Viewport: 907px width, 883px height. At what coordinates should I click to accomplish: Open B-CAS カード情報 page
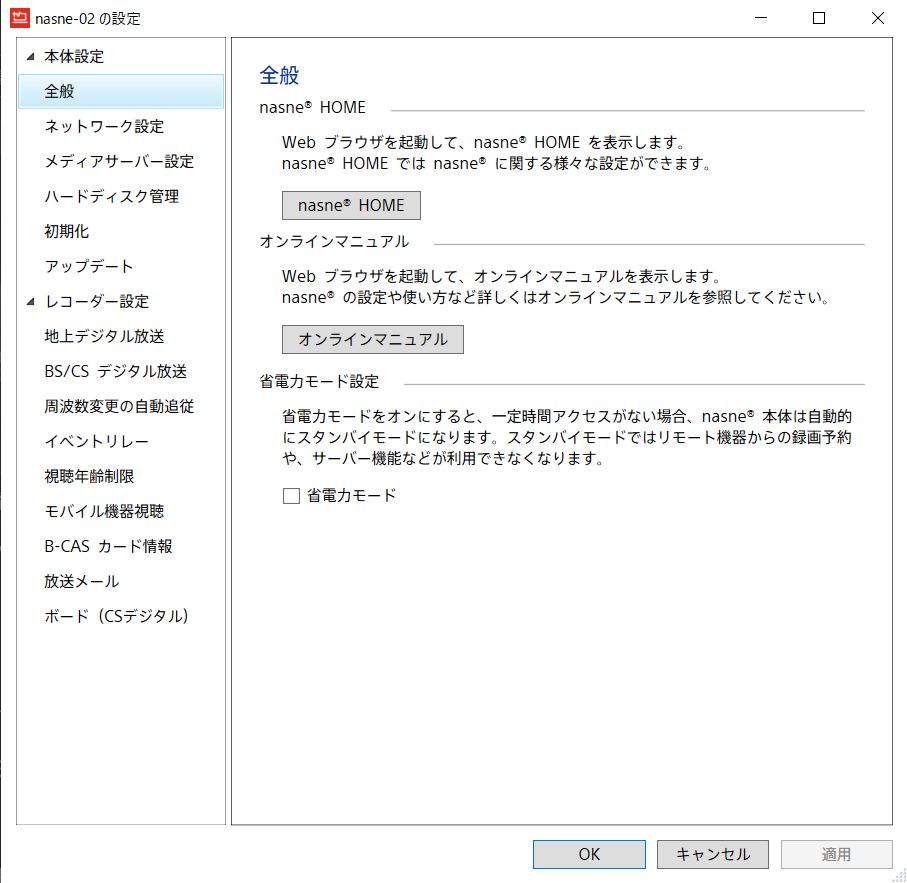[108, 546]
